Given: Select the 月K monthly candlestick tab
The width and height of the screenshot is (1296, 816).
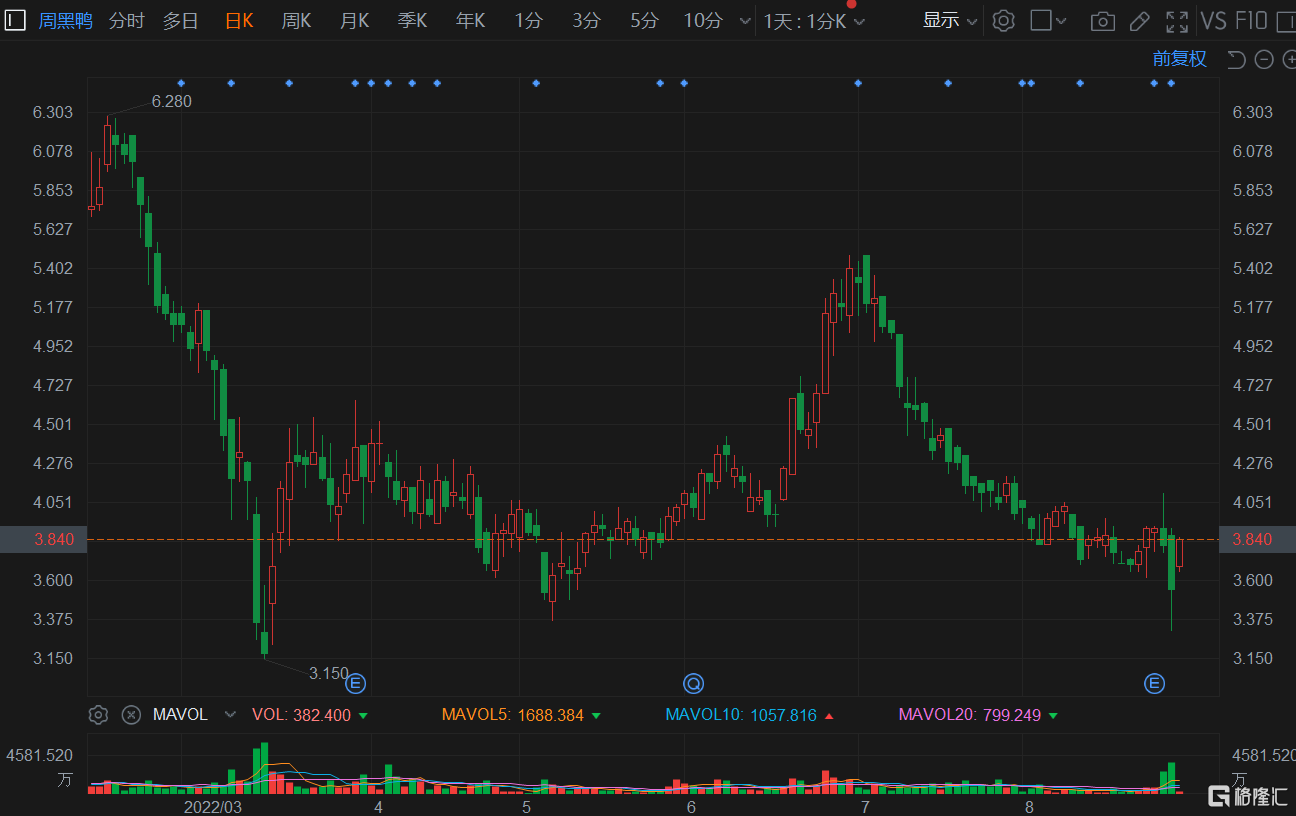Looking at the screenshot, I should coord(354,21).
